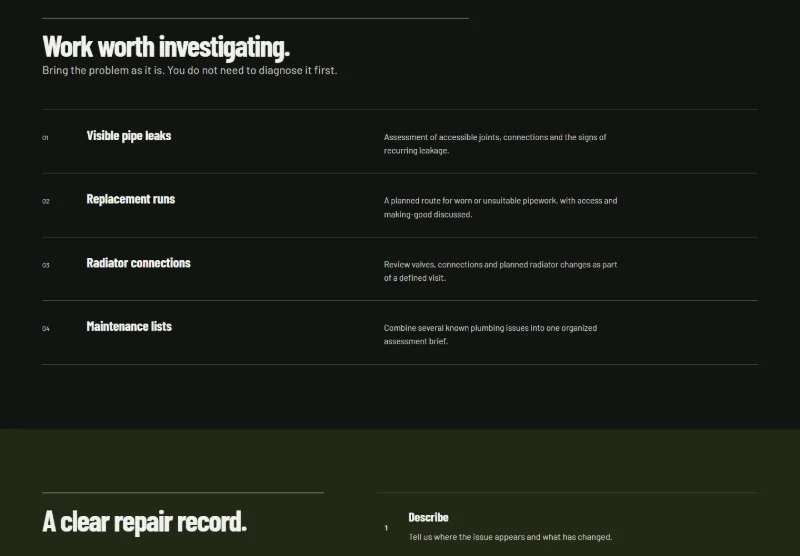This screenshot has width=800, height=556.
Task: Click the 'Visible pipe leaks' title
Action: pyautogui.click(x=129, y=136)
